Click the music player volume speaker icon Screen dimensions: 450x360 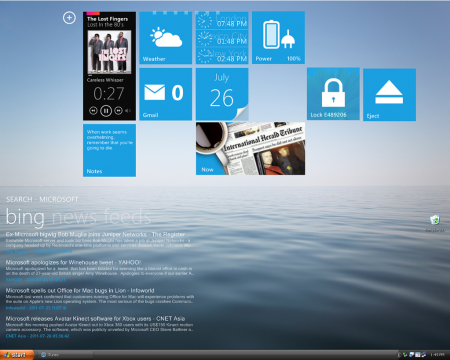tap(128, 111)
